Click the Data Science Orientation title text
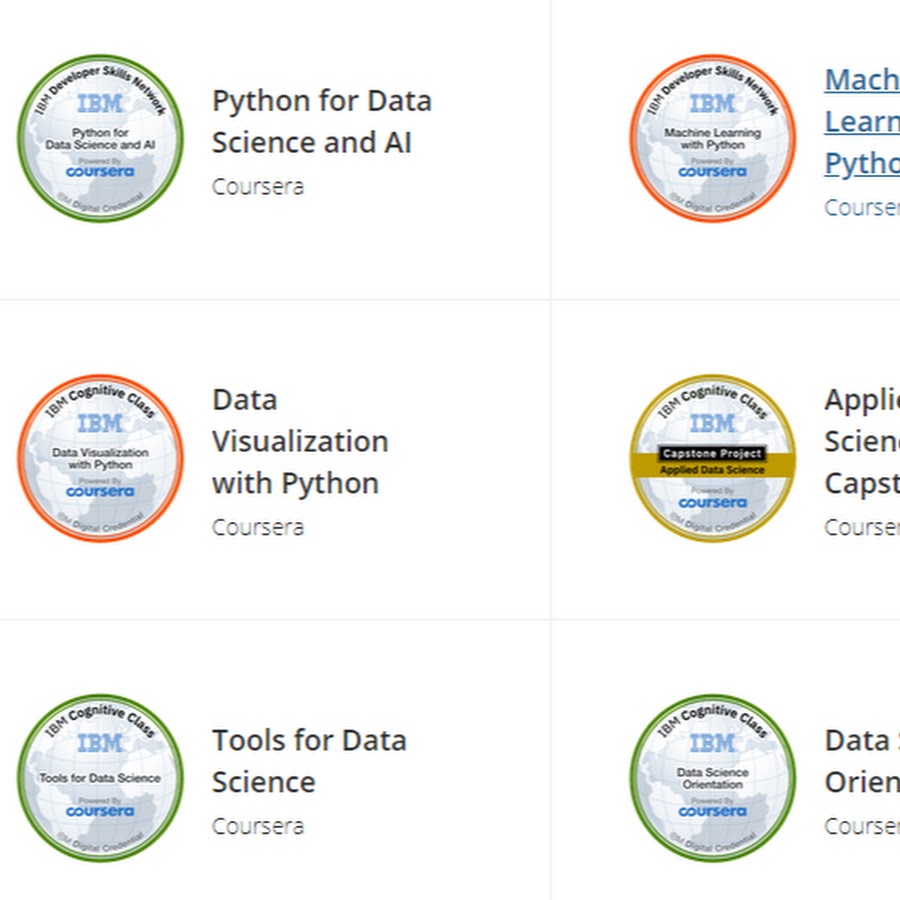This screenshot has width=900, height=900. [861, 761]
